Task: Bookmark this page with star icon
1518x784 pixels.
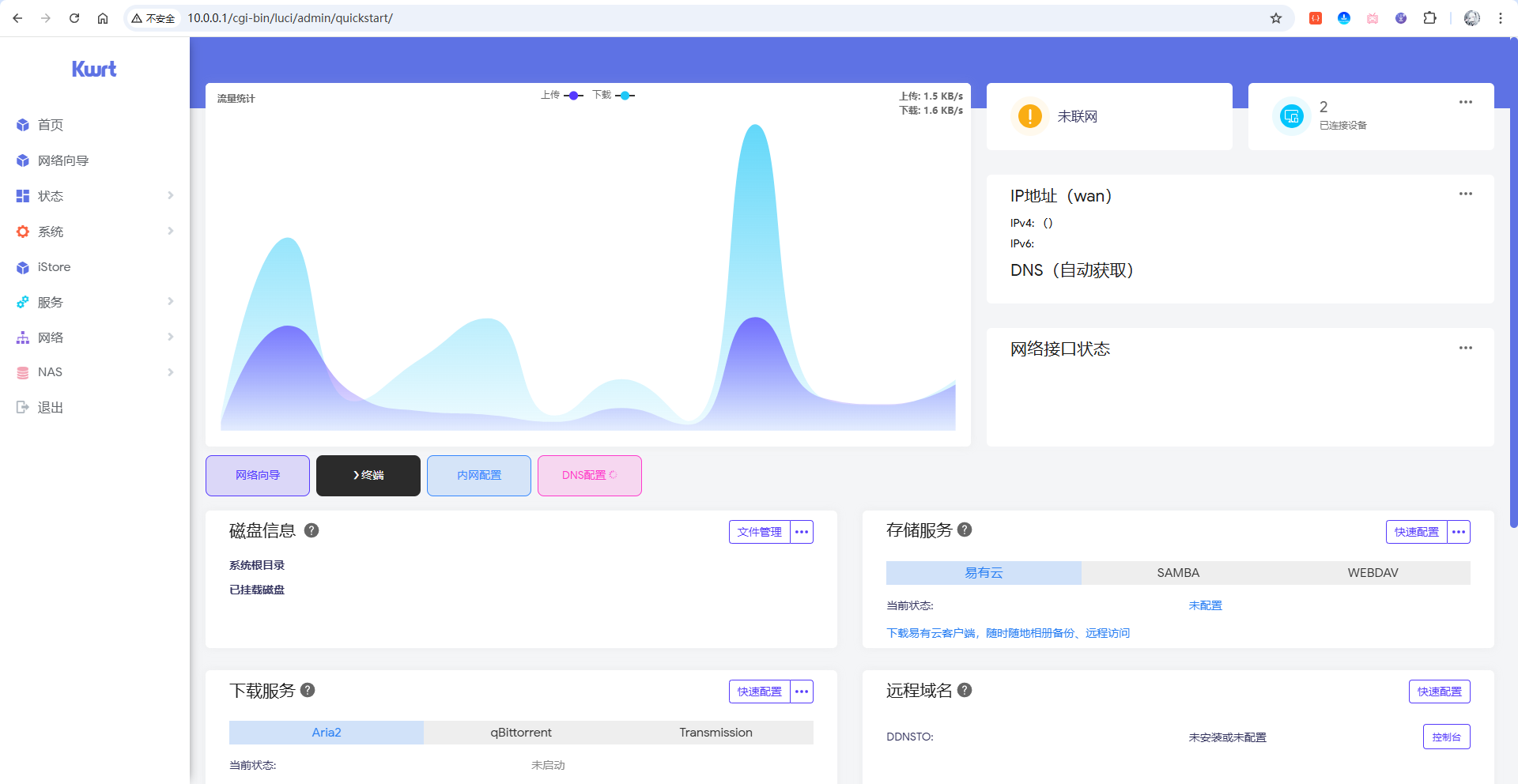Action: click(1275, 18)
